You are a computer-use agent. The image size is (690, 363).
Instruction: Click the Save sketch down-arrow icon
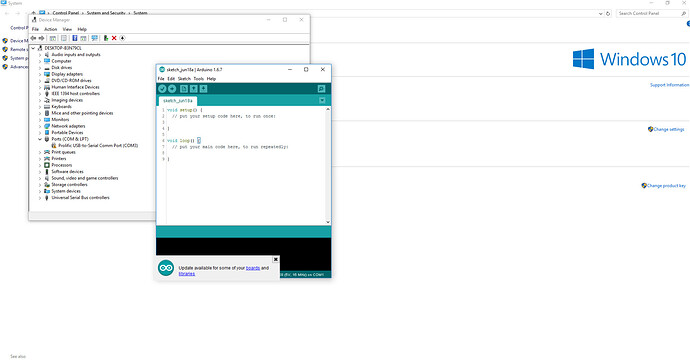(x=203, y=89)
